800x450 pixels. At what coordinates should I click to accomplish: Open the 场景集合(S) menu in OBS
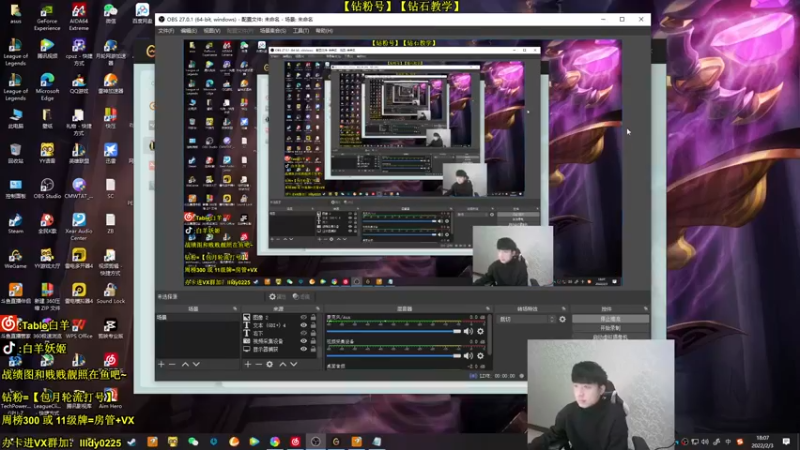point(272,31)
